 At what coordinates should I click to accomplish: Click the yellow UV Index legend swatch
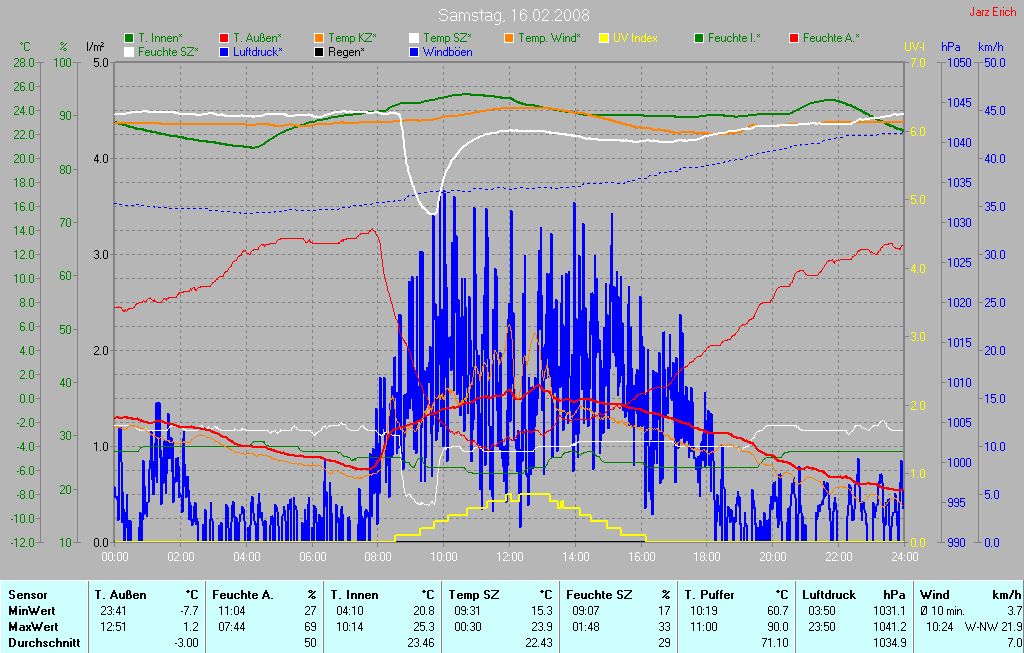[x=604, y=39]
